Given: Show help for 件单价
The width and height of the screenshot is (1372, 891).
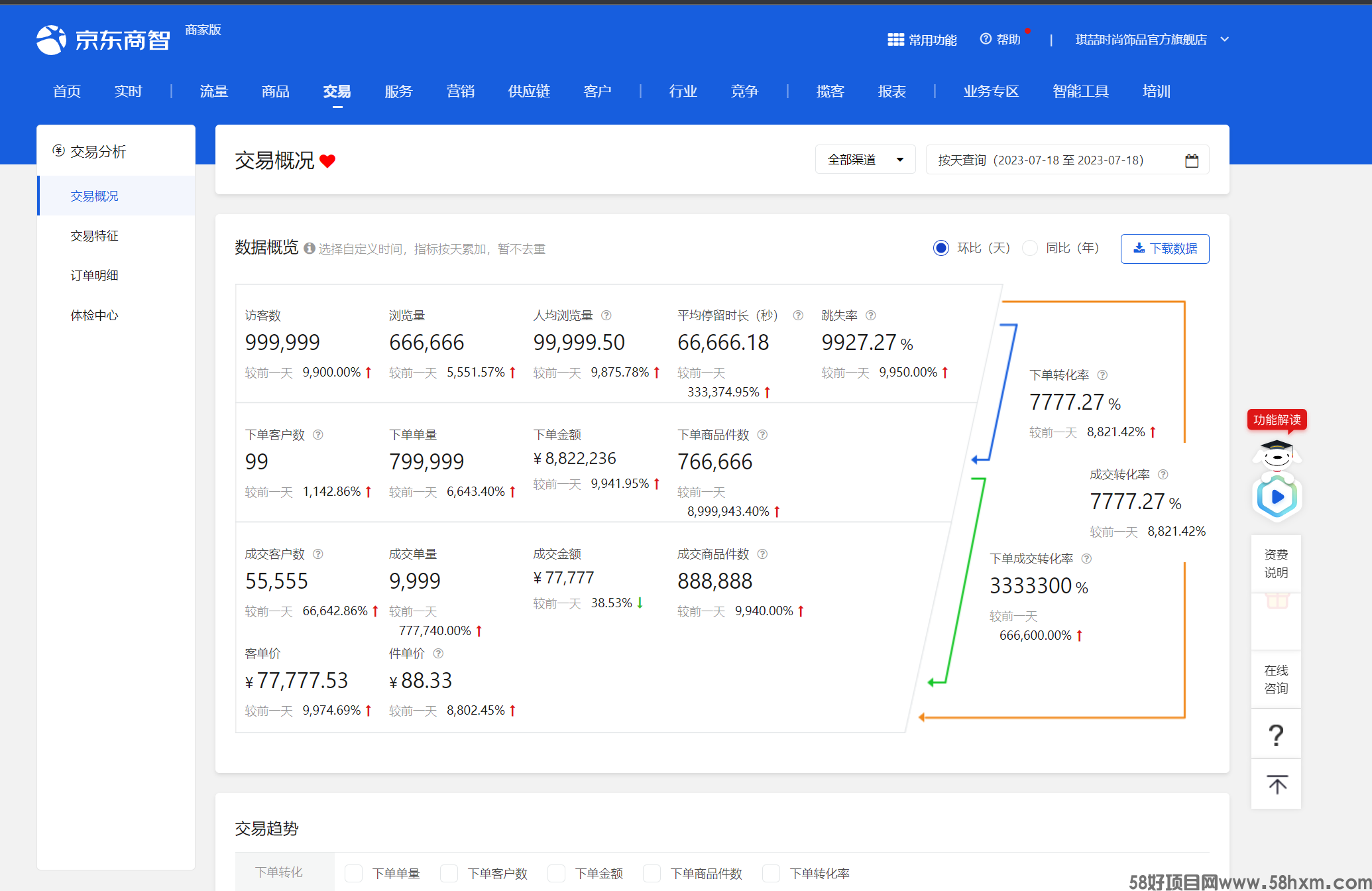Looking at the screenshot, I should click(438, 654).
